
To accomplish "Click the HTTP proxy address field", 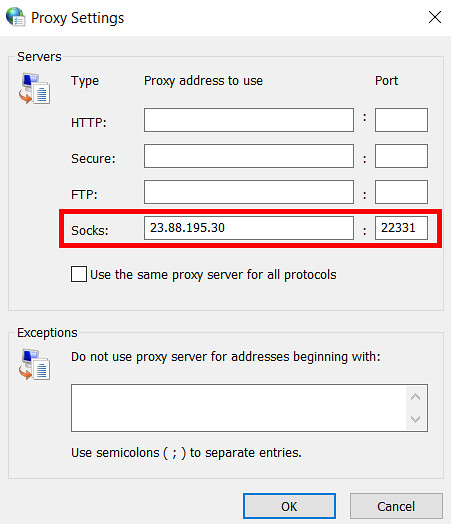I will coord(249,120).
